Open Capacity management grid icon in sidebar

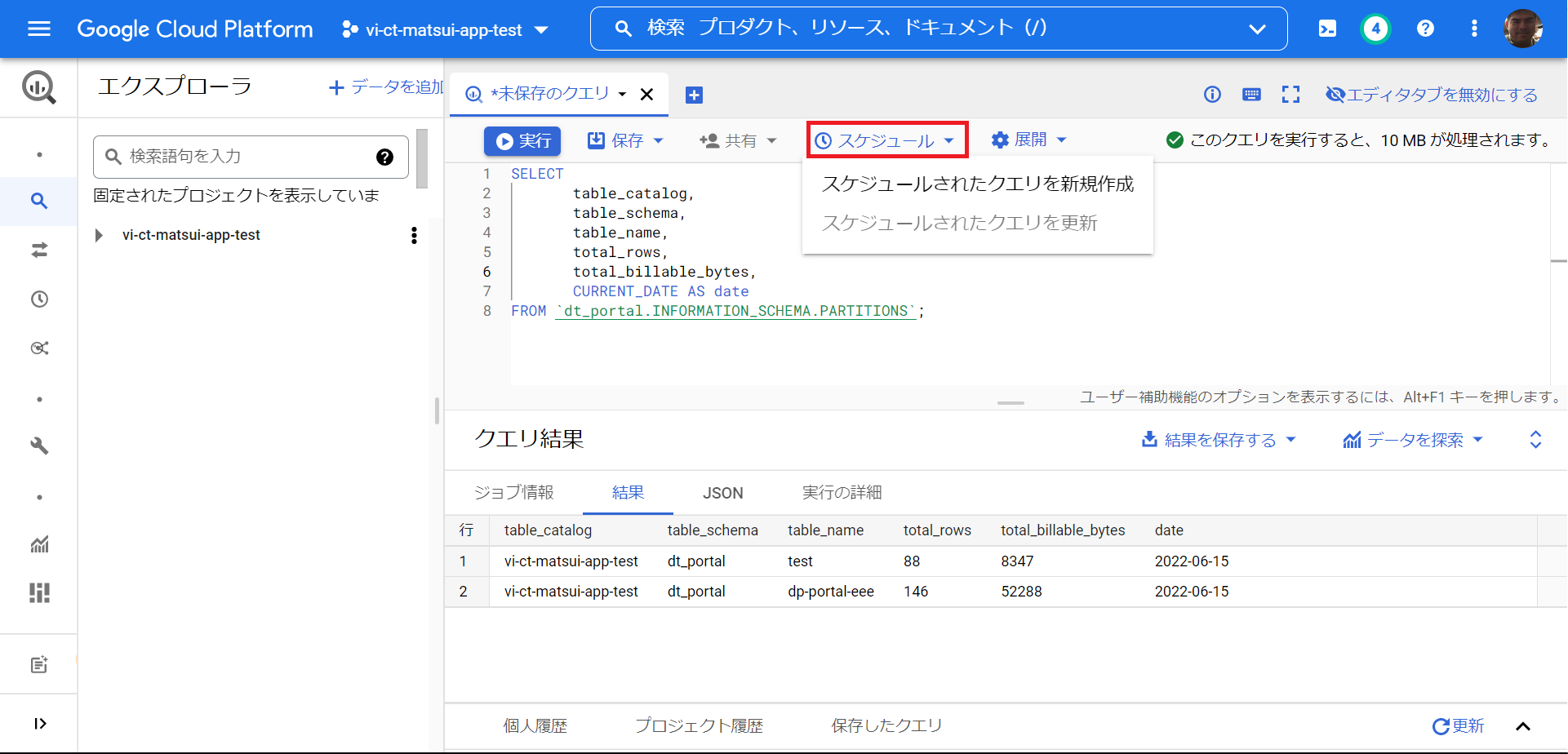click(39, 592)
